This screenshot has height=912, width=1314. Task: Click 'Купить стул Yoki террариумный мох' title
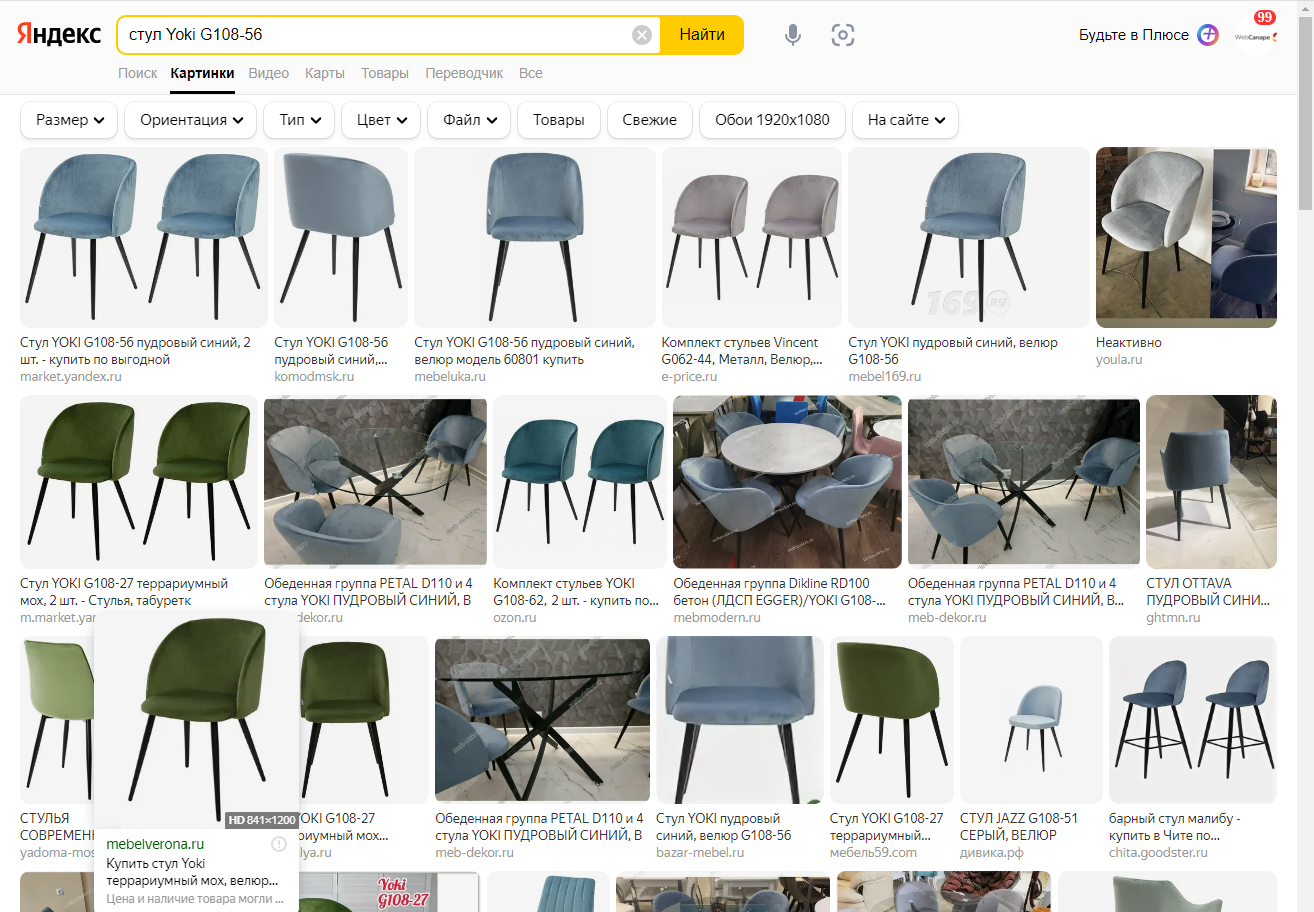pyautogui.click(x=193, y=873)
